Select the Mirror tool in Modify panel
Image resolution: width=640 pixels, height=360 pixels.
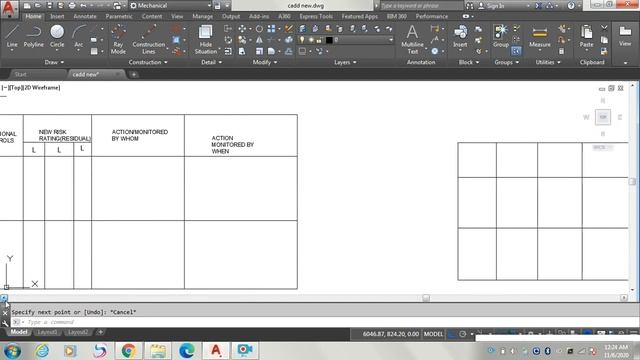(259, 40)
